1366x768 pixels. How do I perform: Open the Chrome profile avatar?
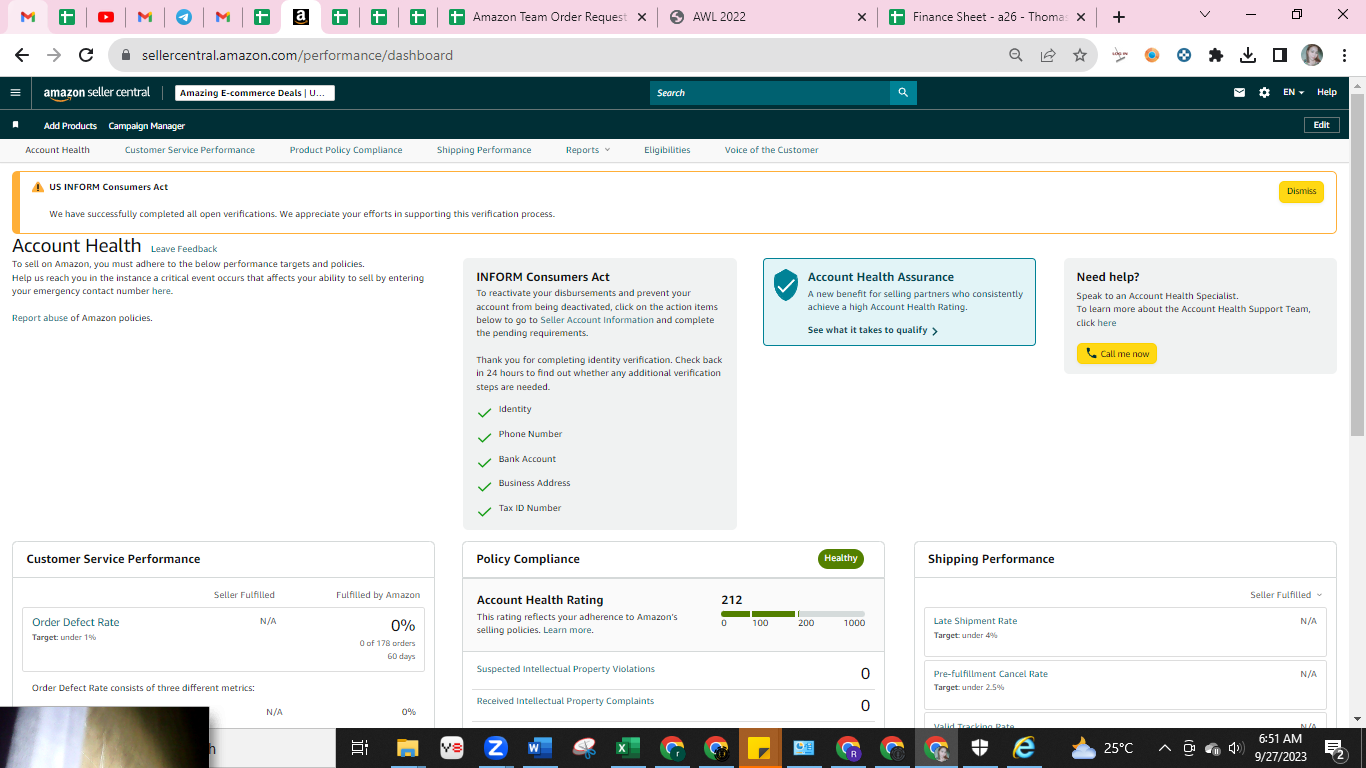(x=1312, y=56)
